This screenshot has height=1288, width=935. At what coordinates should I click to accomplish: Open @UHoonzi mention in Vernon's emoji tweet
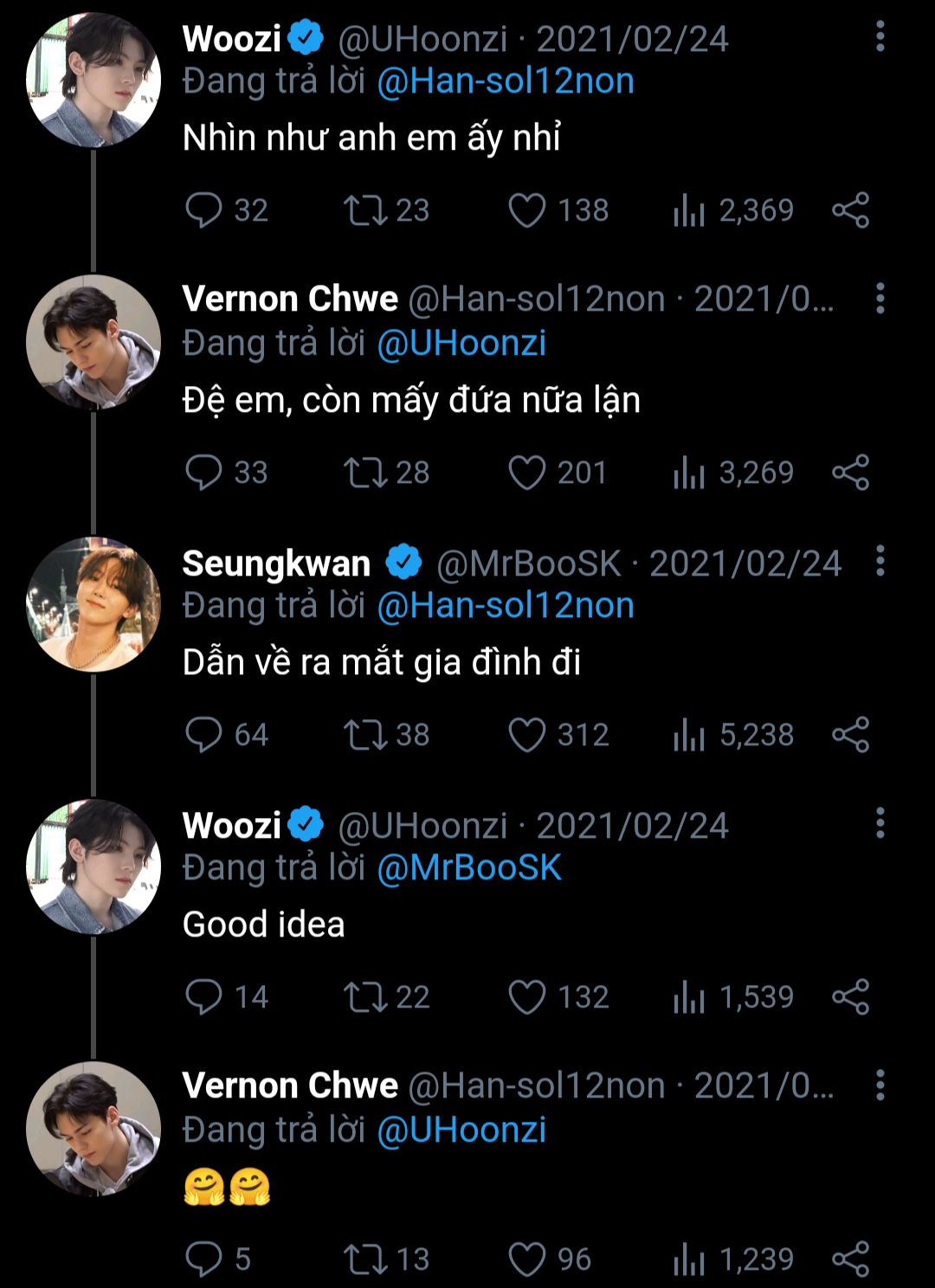(461, 1130)
